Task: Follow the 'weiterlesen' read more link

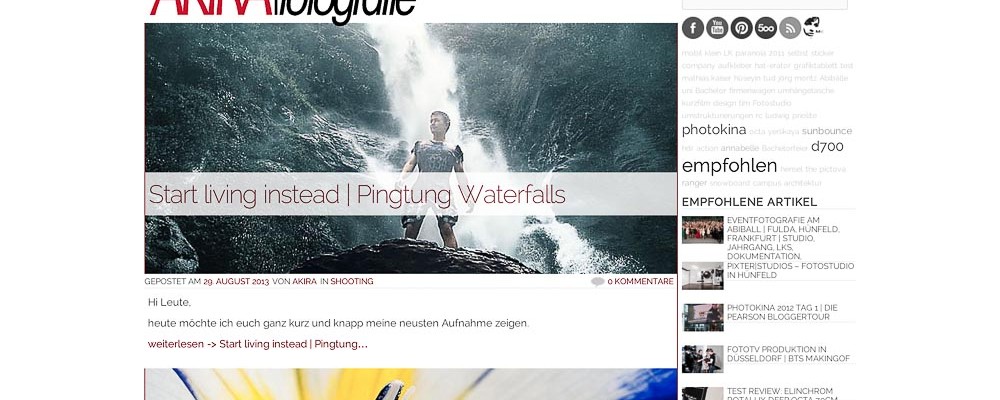Action: pos(258,344)
